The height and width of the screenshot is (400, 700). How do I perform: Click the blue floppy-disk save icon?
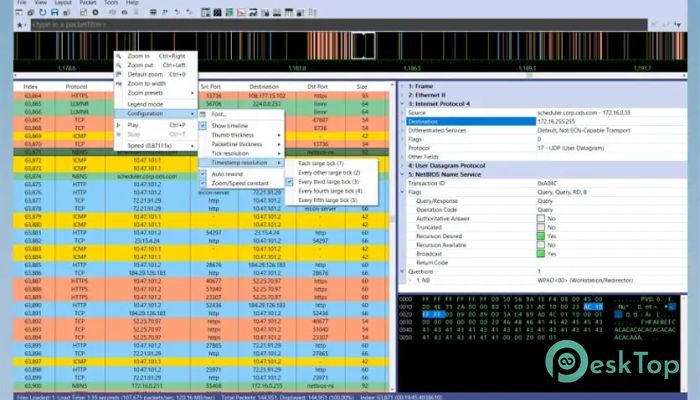(54, 12)
